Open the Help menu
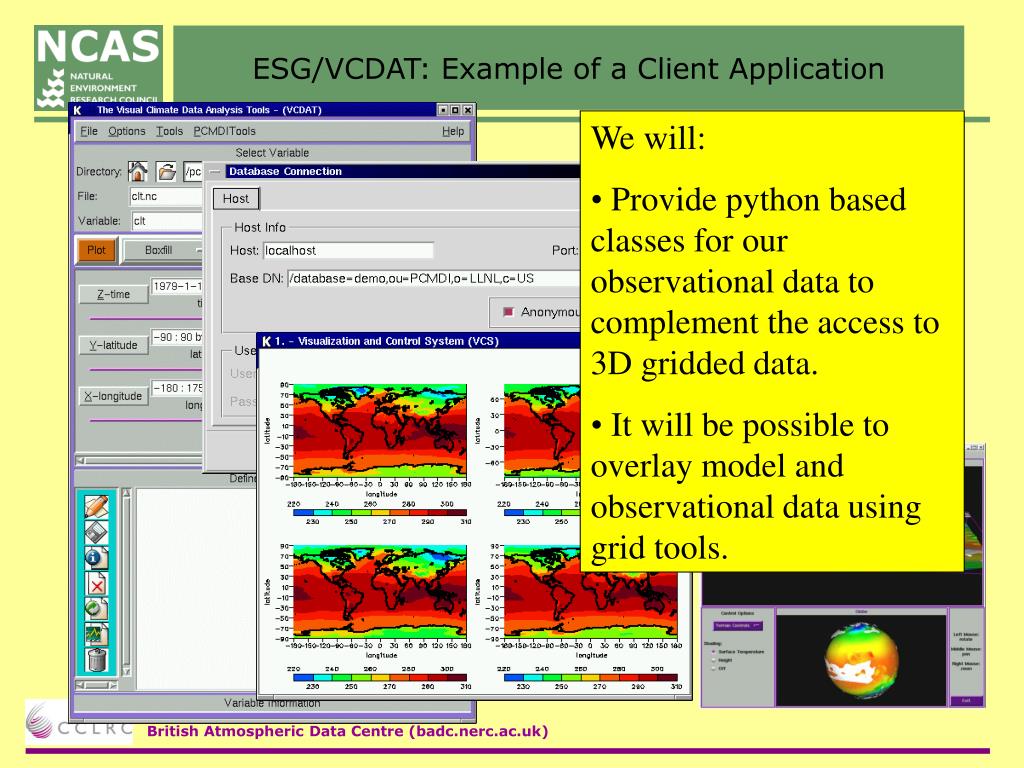This screenshot has width=1024, height=768. tap(453, 131)
